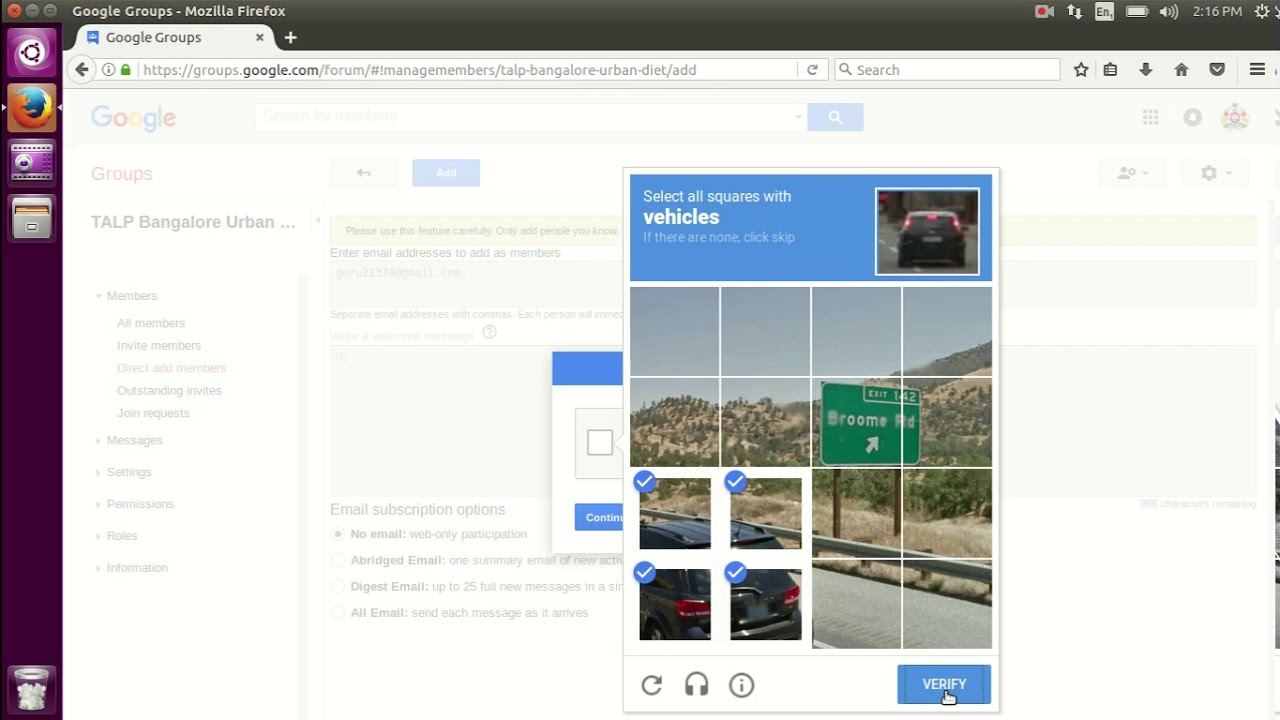Image resolution: width=1280 pixels, height=720 pixels.
Task: Open the group settings gear dropdown
Action: pyautogui.click(x=1215, y=173)
